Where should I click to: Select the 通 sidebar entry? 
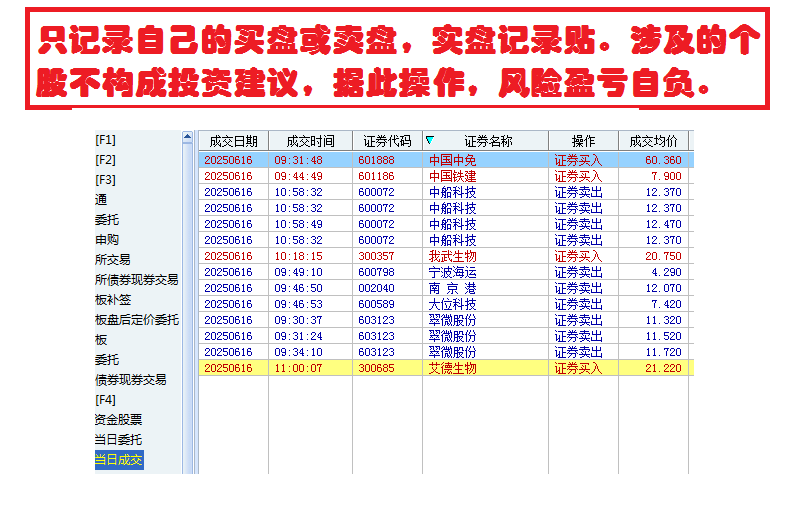click(x=101, y=200)
